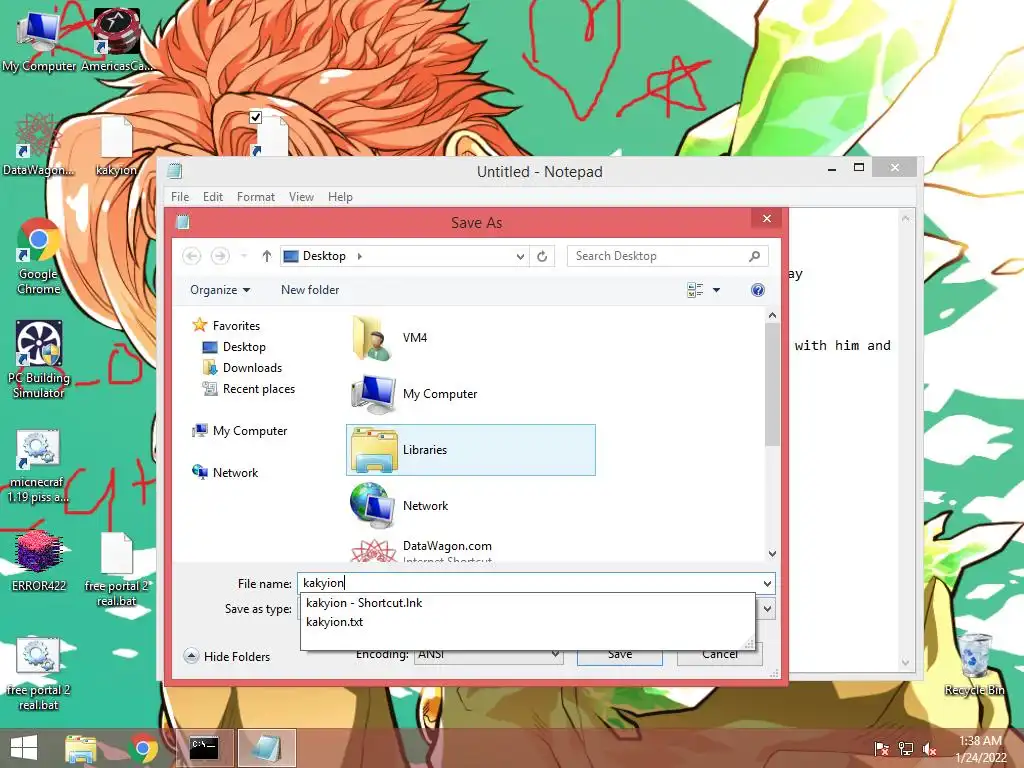Viewport: 1024px width, 768px height.
Task: Select DataWagon.com shortcut in list
Action: 470,550
